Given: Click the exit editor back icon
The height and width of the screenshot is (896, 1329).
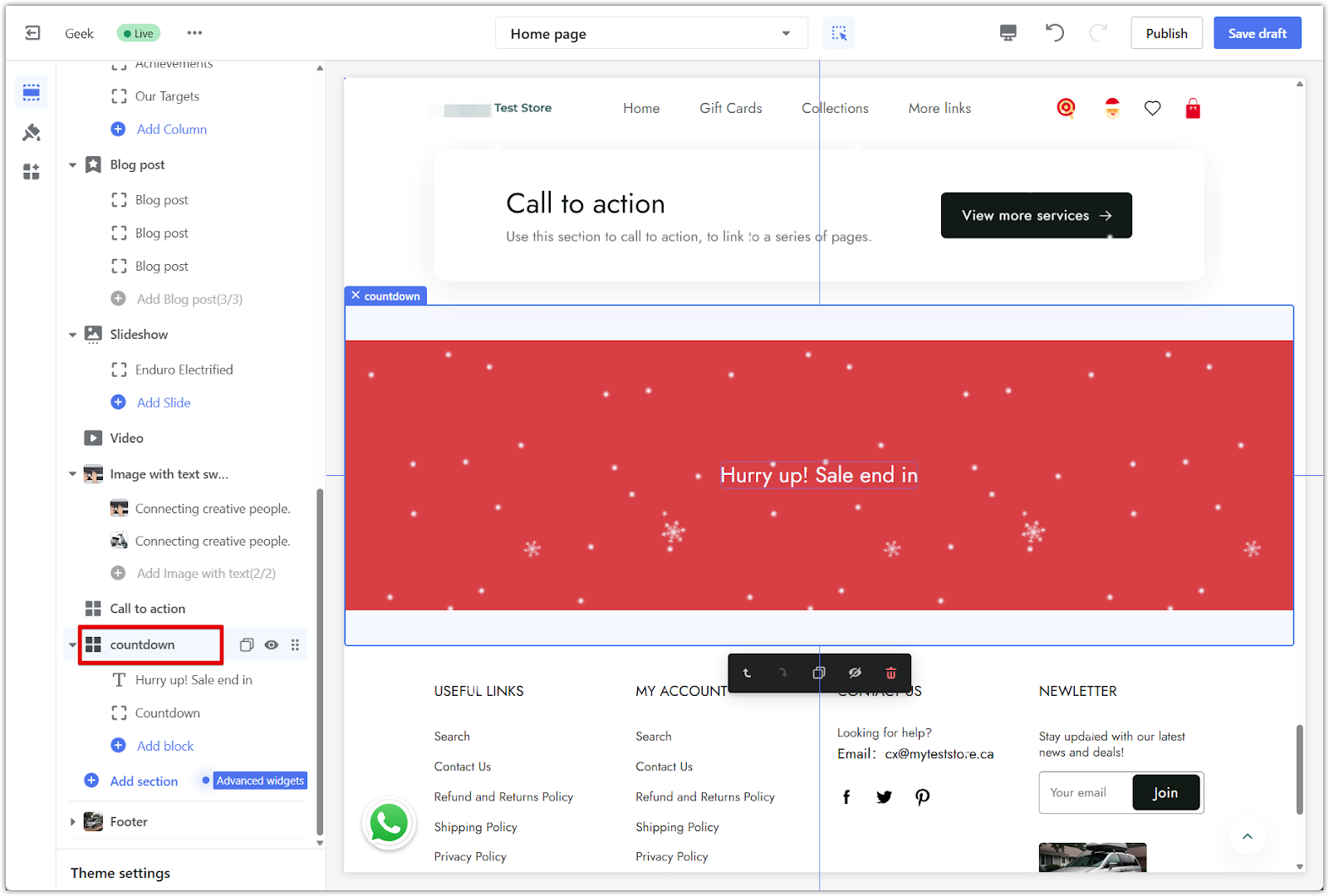Looking at the screenshot, I should [32, 33].
